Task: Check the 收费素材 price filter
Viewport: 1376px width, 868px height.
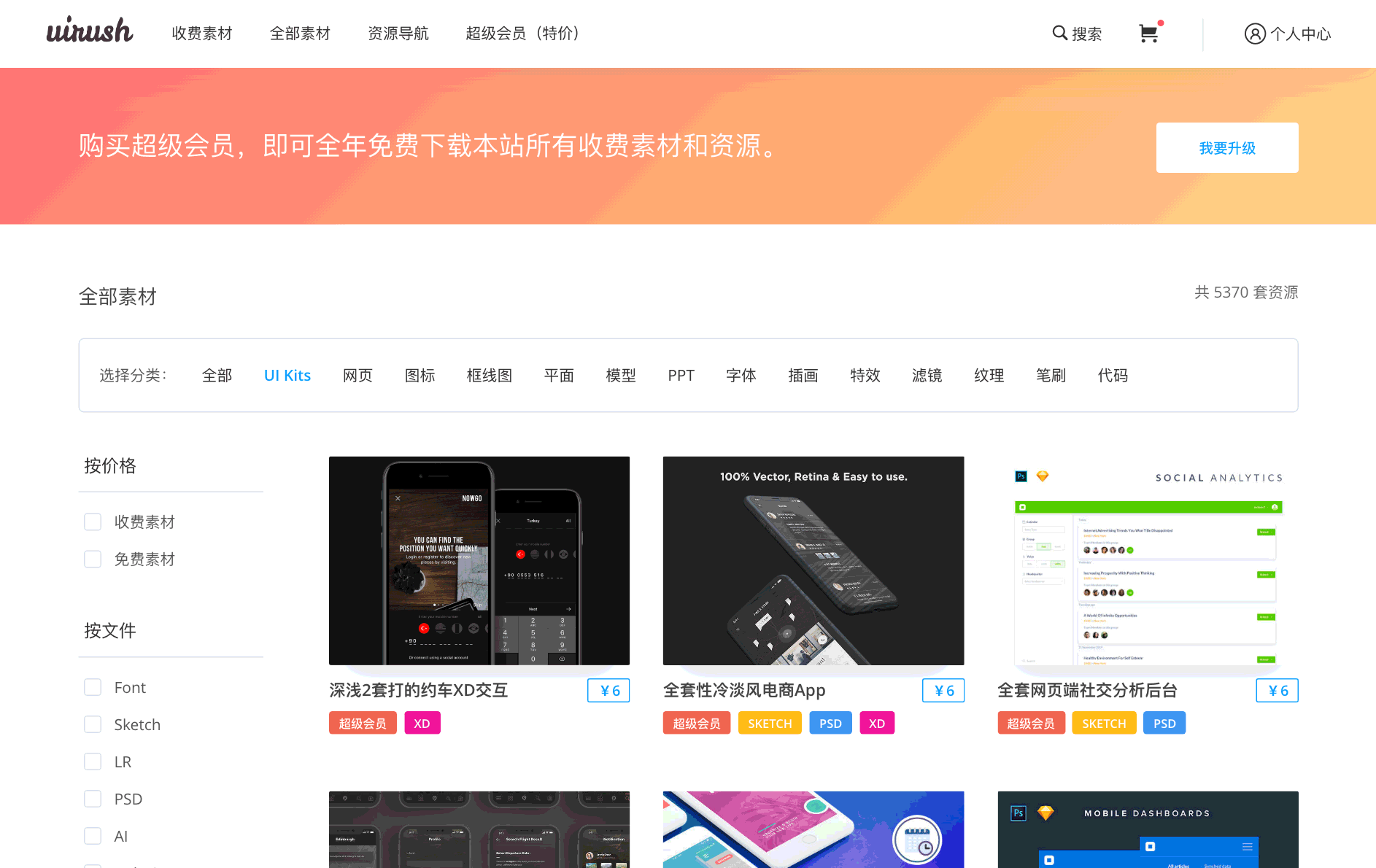Action: [93, 522]
